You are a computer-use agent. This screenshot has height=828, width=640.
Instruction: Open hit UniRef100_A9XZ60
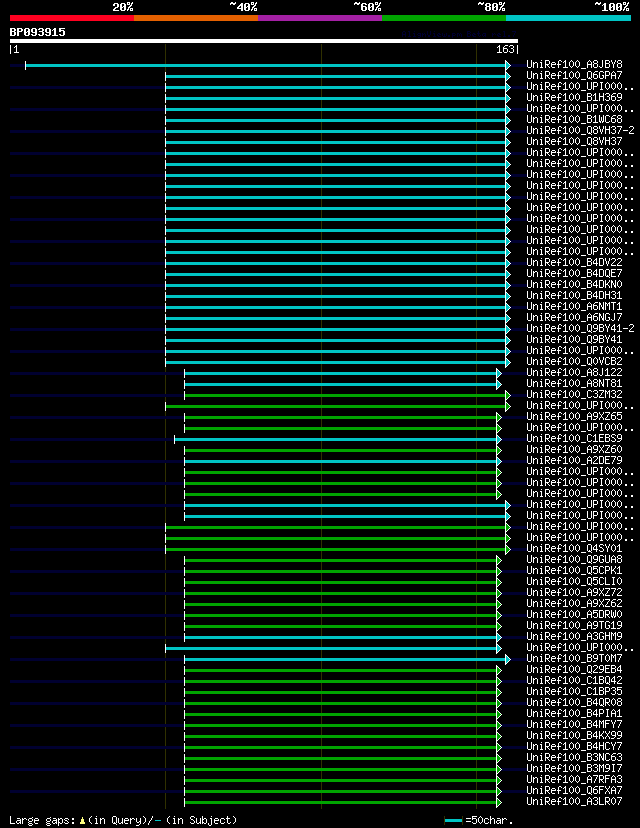click(575, 450)
